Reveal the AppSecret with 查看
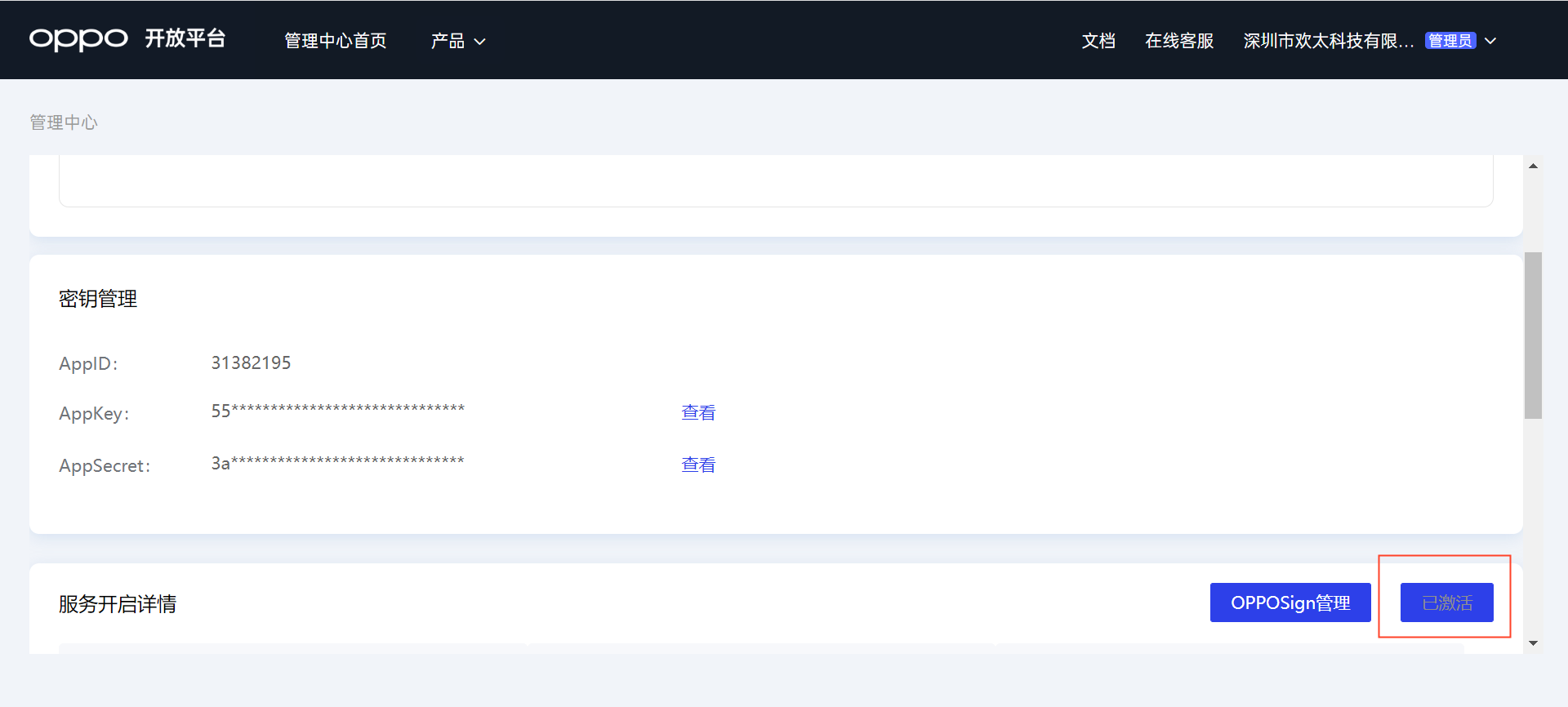The width and height of the screenshot is (1568, 707). pyautogui.click(x=698, y=465)
